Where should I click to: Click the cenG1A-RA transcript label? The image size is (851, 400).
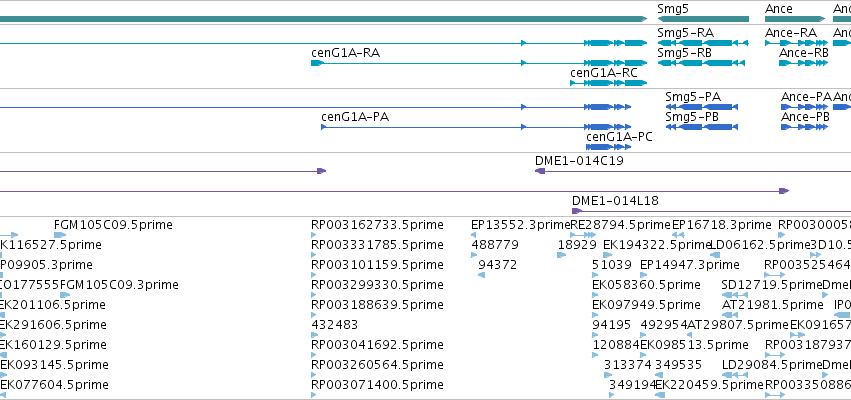(x=345, y=53)
